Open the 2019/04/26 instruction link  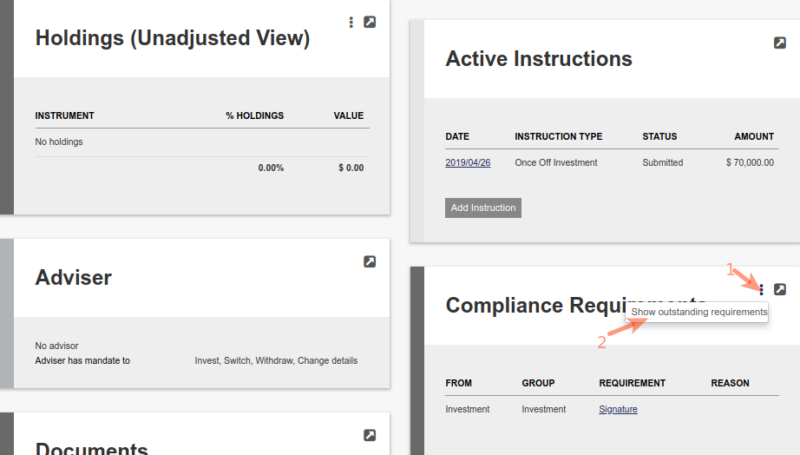468,163
